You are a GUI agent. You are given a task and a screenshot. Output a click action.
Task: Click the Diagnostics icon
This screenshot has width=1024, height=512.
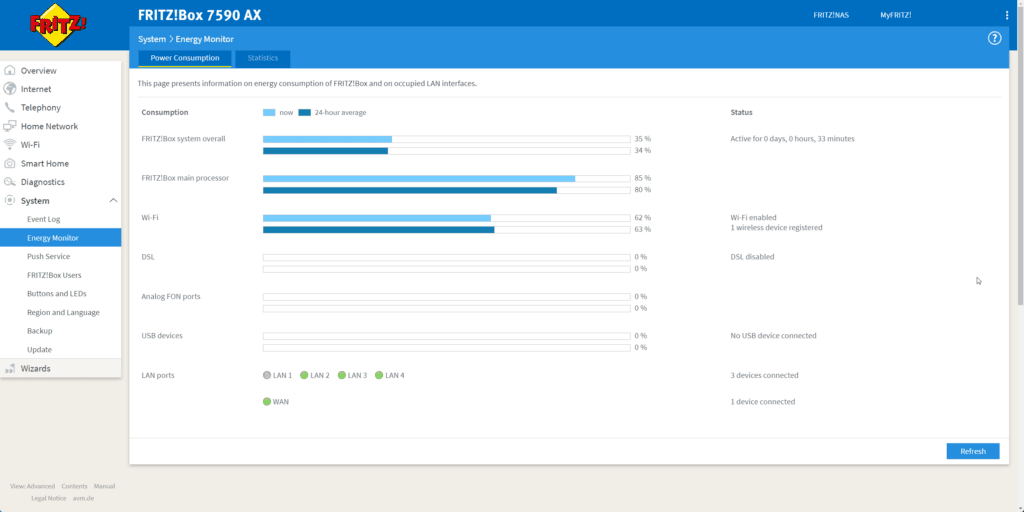pos(10,182)
